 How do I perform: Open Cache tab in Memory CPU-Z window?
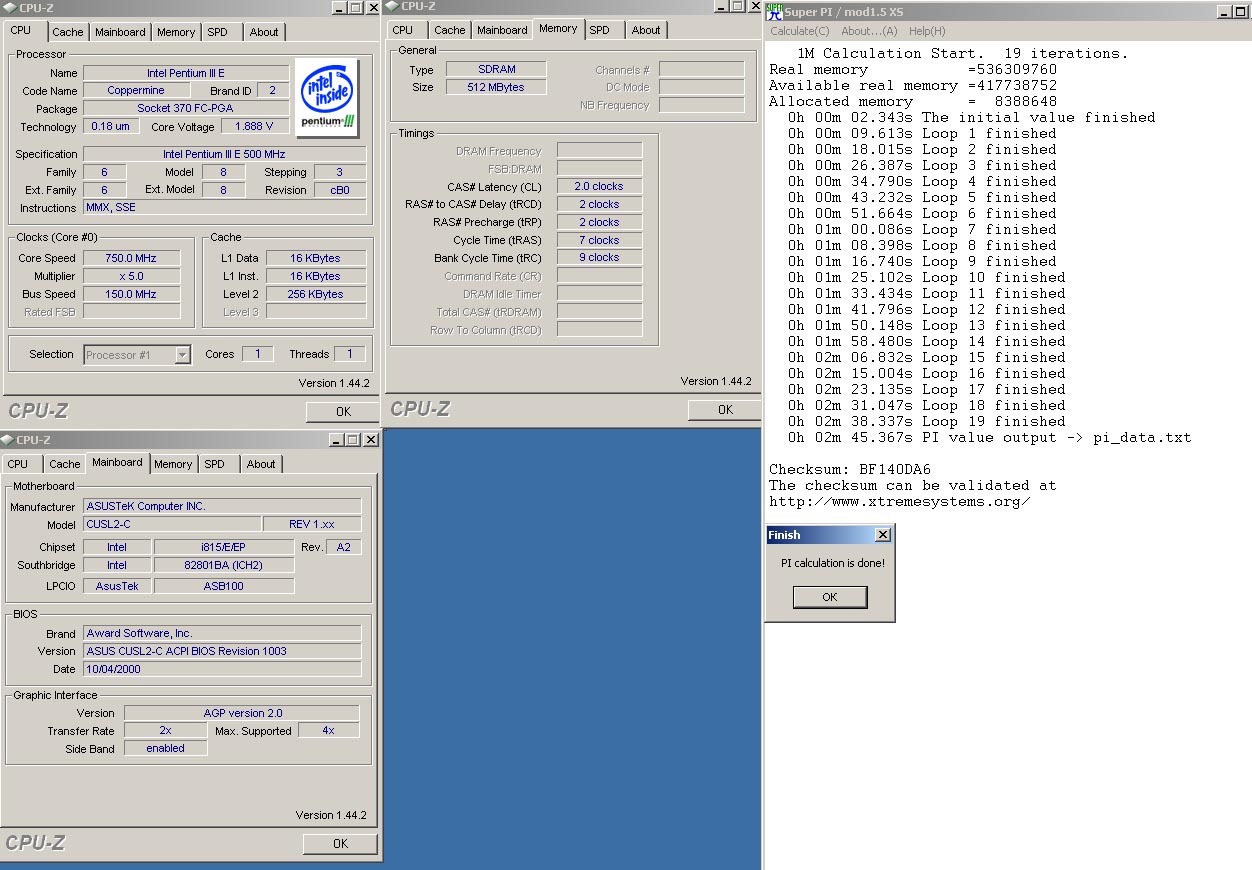pyautogui.click(x=450, y=30)
